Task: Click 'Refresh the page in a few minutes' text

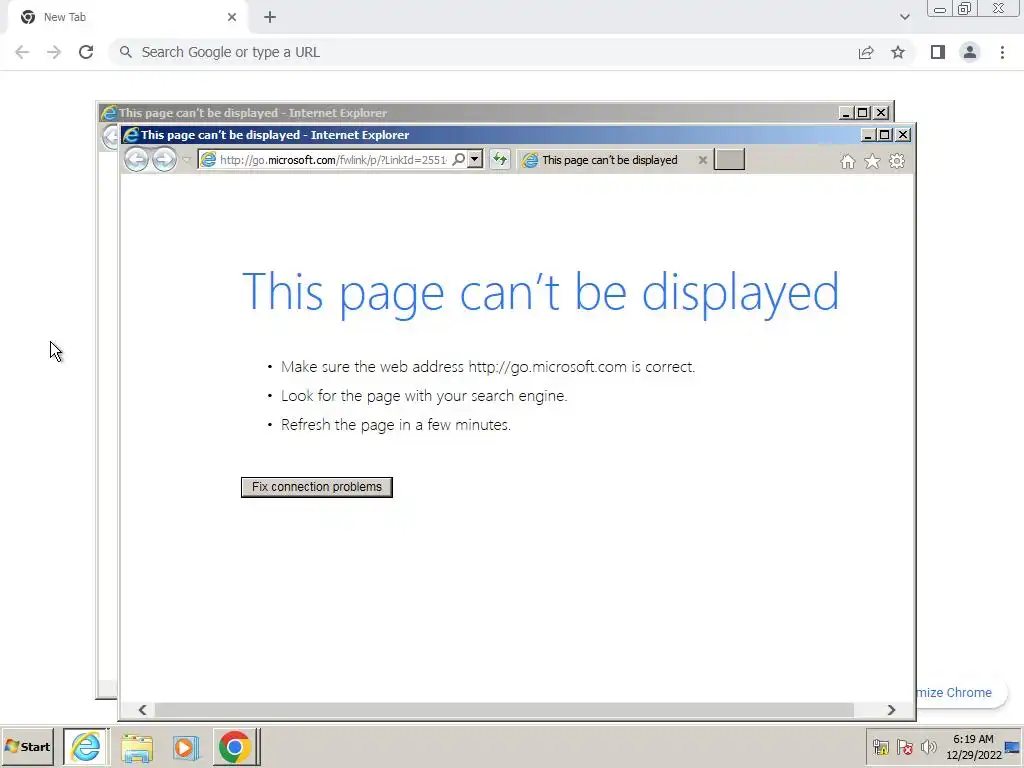Action: (396, 425)
